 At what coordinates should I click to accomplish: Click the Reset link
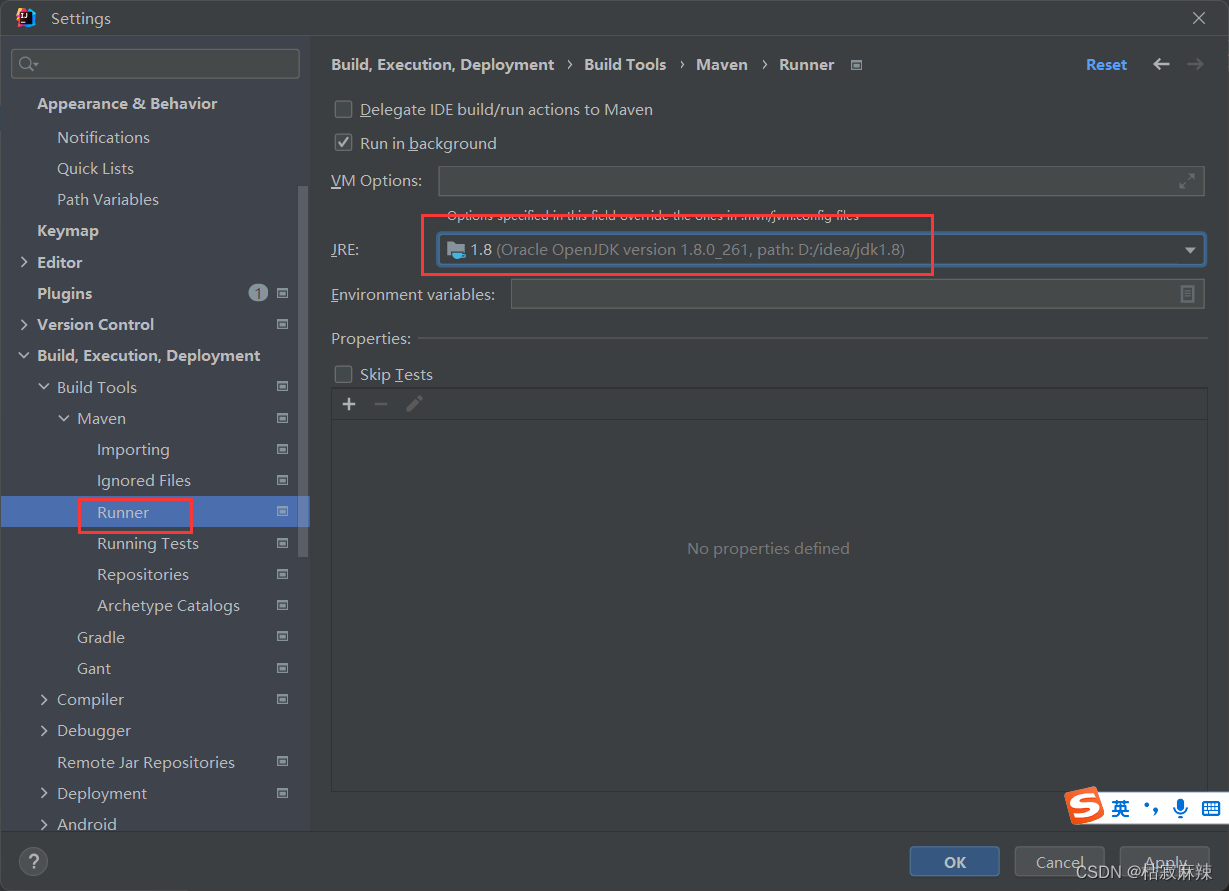pos(1106,64)
